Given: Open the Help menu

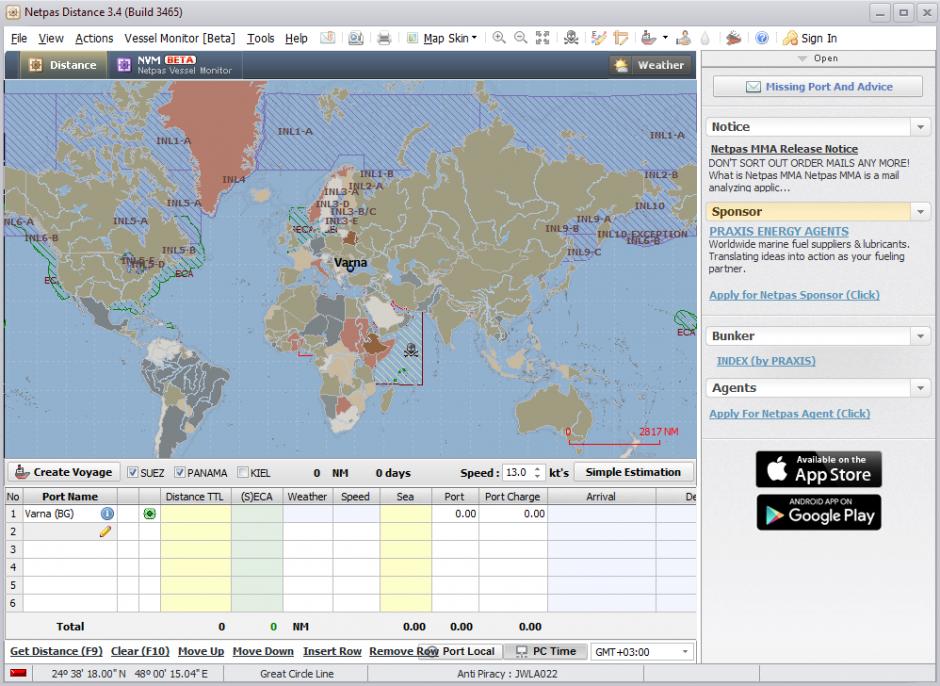Looking at the screenshot, I should click(296, 38).
